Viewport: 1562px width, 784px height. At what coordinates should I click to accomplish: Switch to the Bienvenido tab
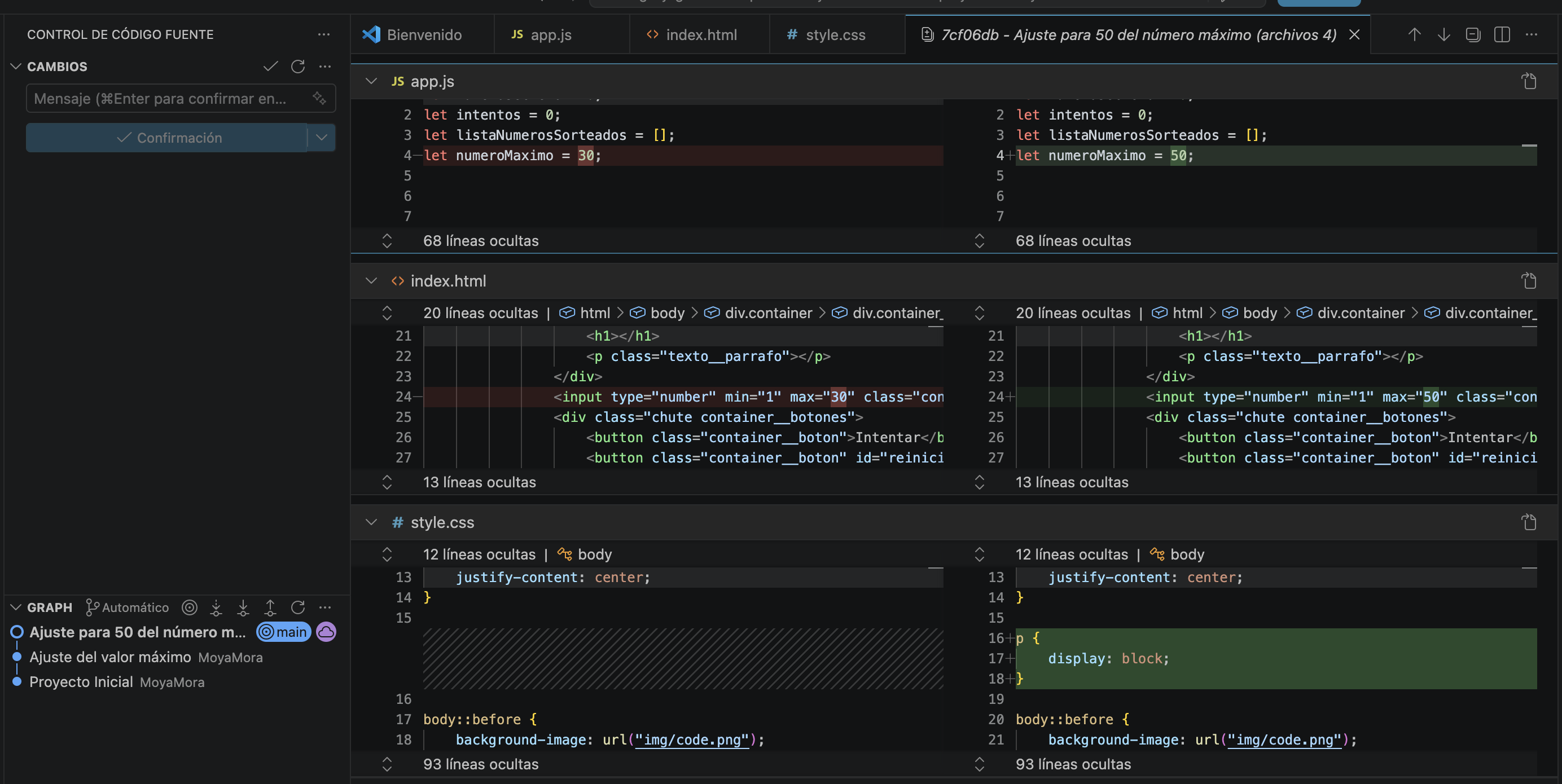[x=423, y=34]
